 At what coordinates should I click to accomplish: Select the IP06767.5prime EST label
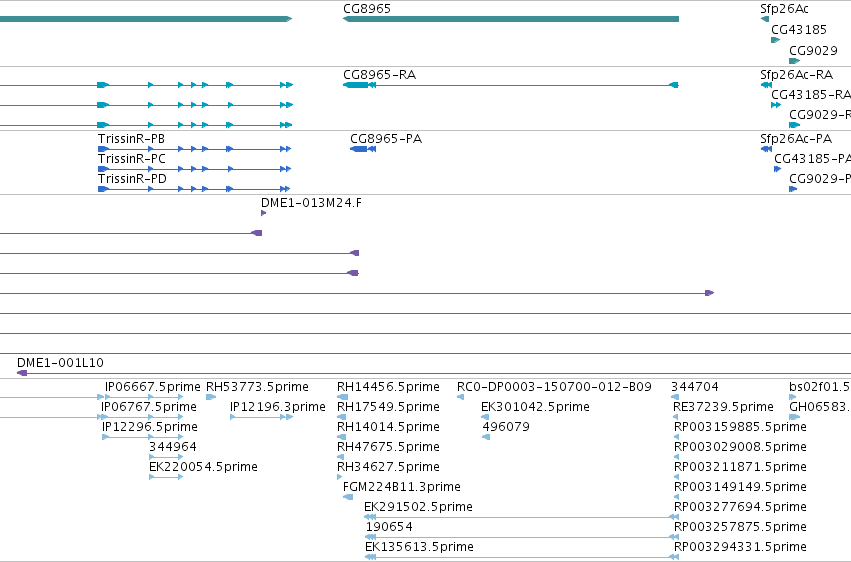click(149, 407)
